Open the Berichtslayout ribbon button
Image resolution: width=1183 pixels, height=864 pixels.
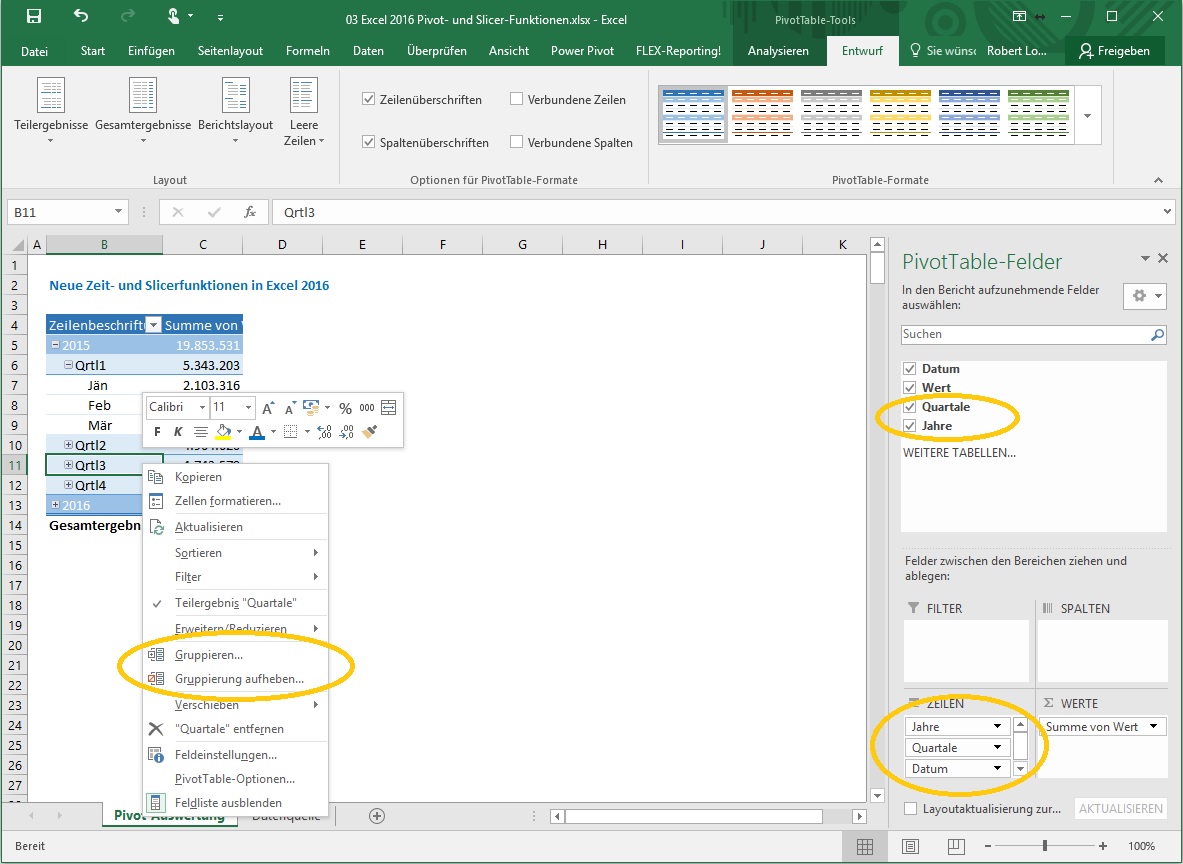pyautogui.click(x=235, y=110)
